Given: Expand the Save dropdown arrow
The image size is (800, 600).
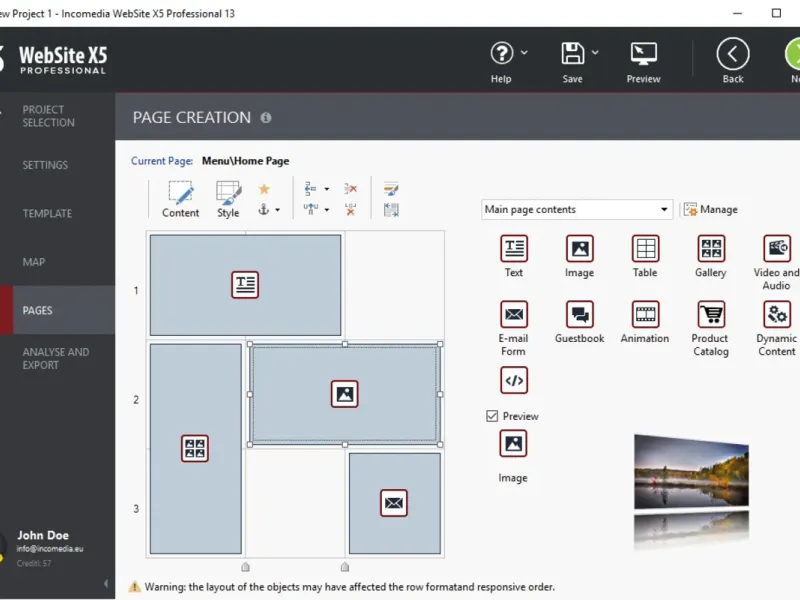Looking at the screenshot, I should (x=595, y=53).
